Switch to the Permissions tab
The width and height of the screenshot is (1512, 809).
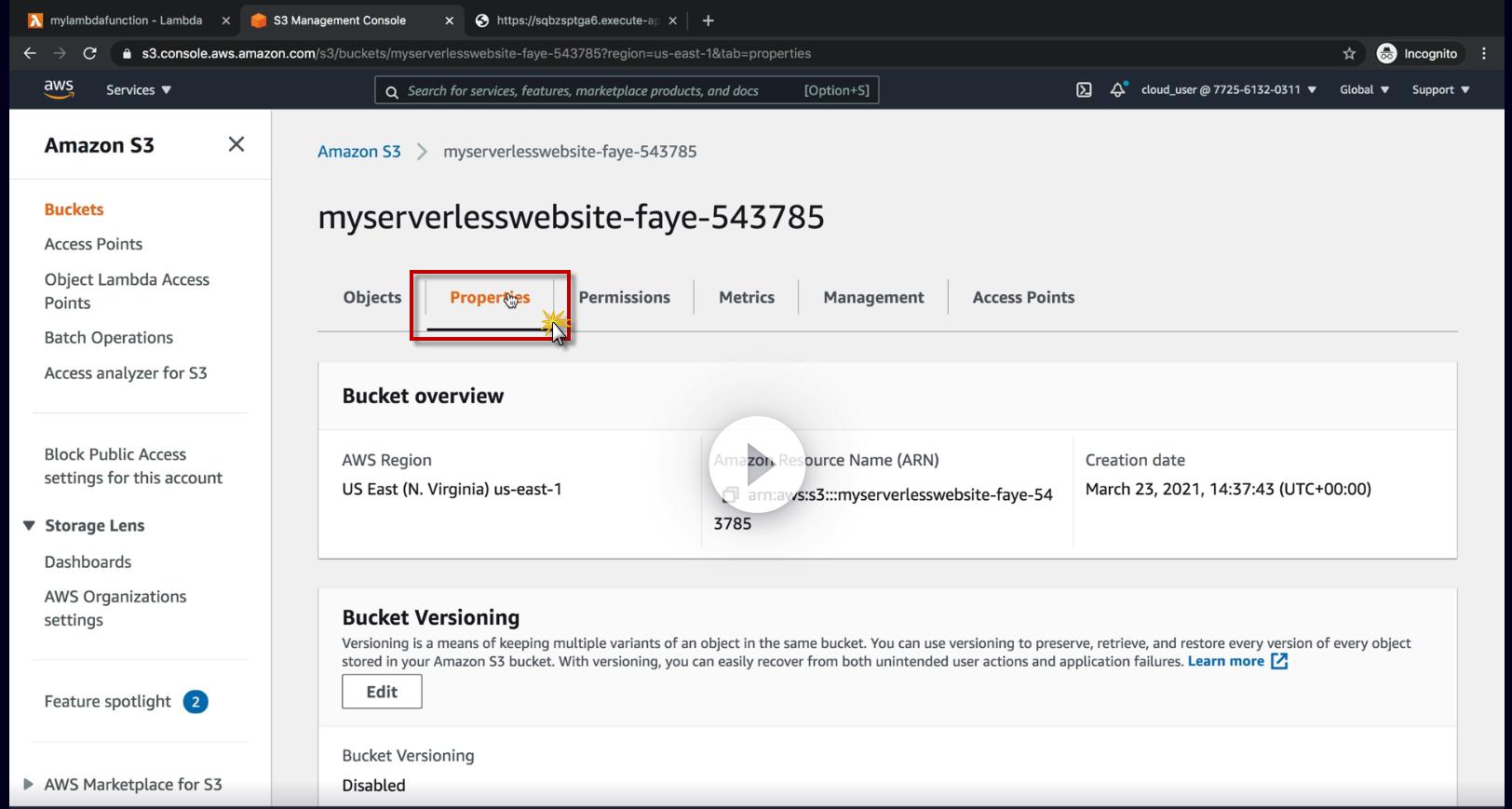pos(624,298)
